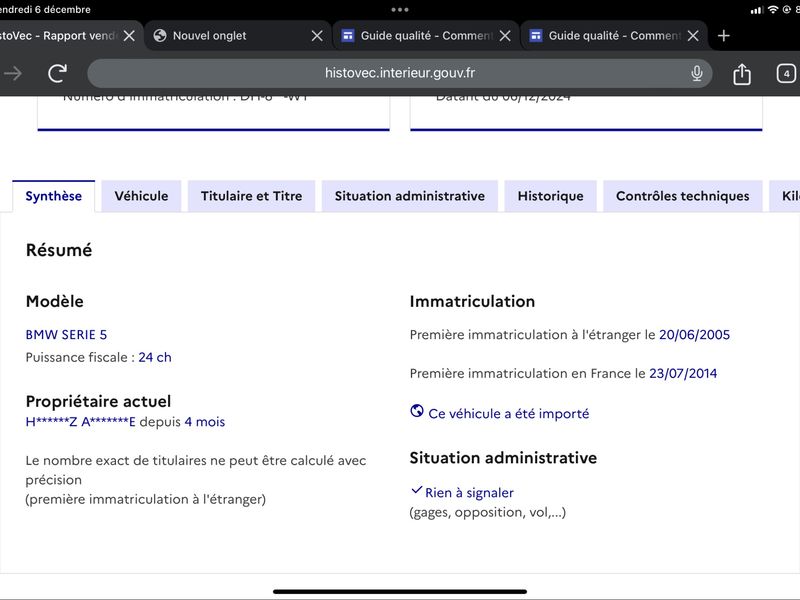The width and height of the screenshot is (800, 600).
Task: Close the first Guide qualité tab
Action: [x=505, y=36]
